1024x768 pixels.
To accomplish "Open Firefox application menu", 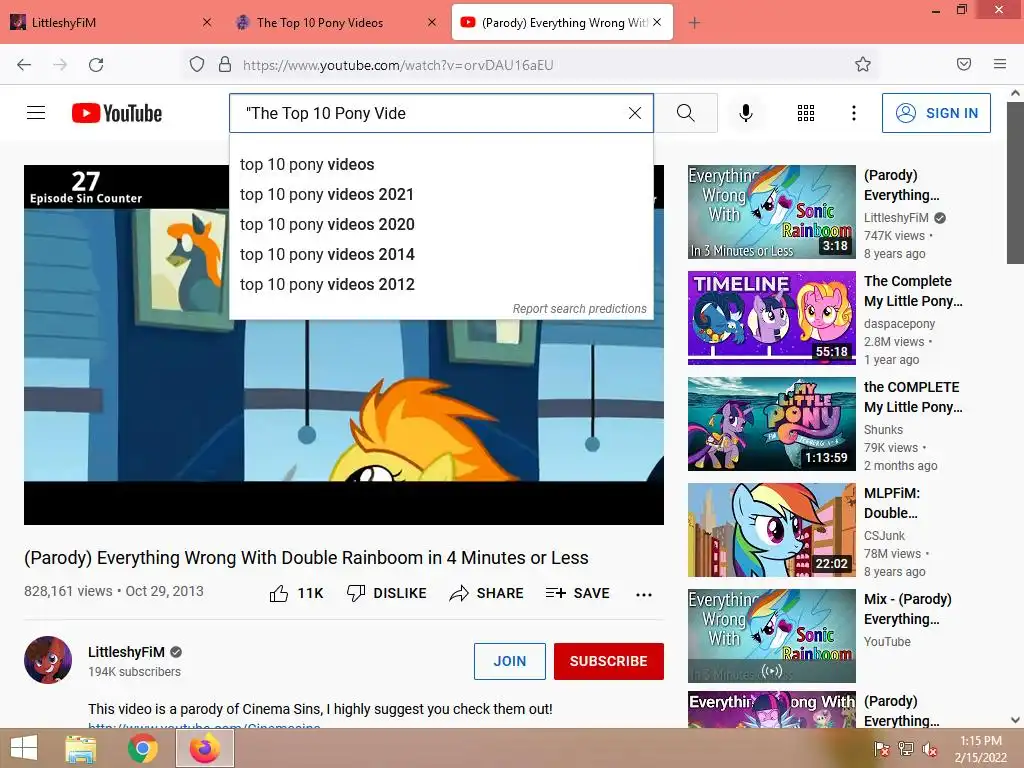I will point(1000,64).
